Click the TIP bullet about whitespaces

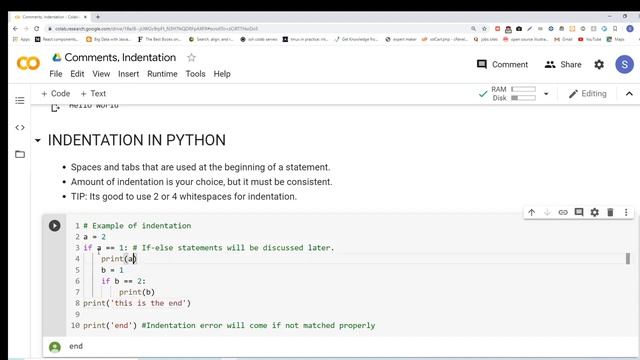(184, 197)
